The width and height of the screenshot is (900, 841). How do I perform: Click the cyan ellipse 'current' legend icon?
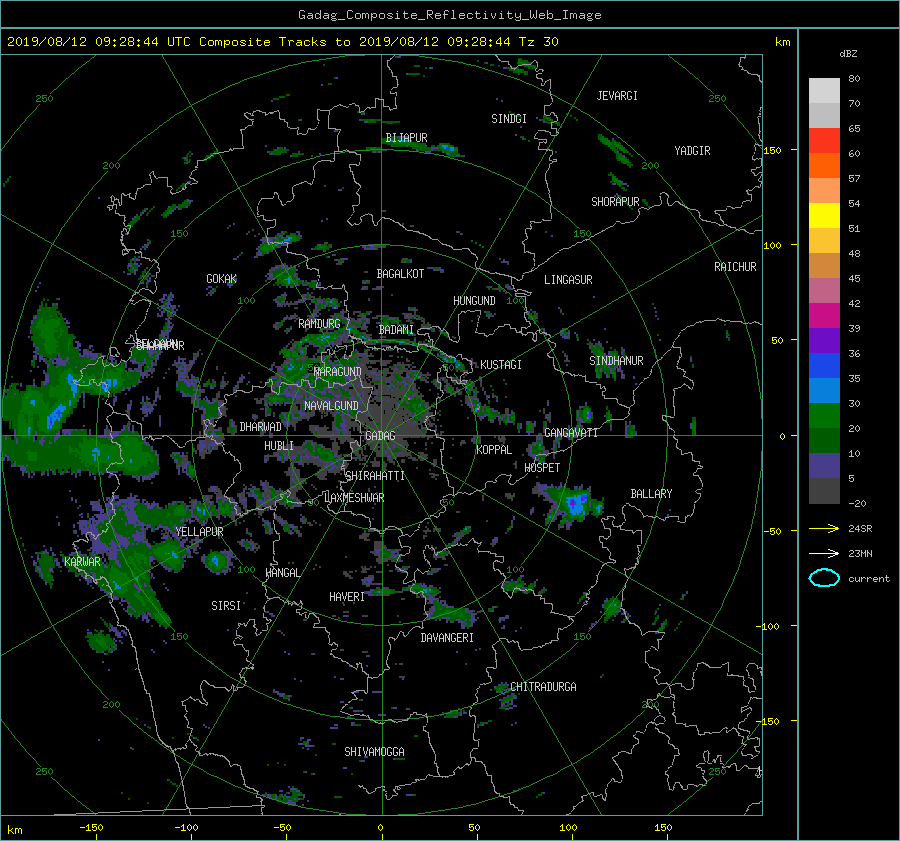coord(824,578)
